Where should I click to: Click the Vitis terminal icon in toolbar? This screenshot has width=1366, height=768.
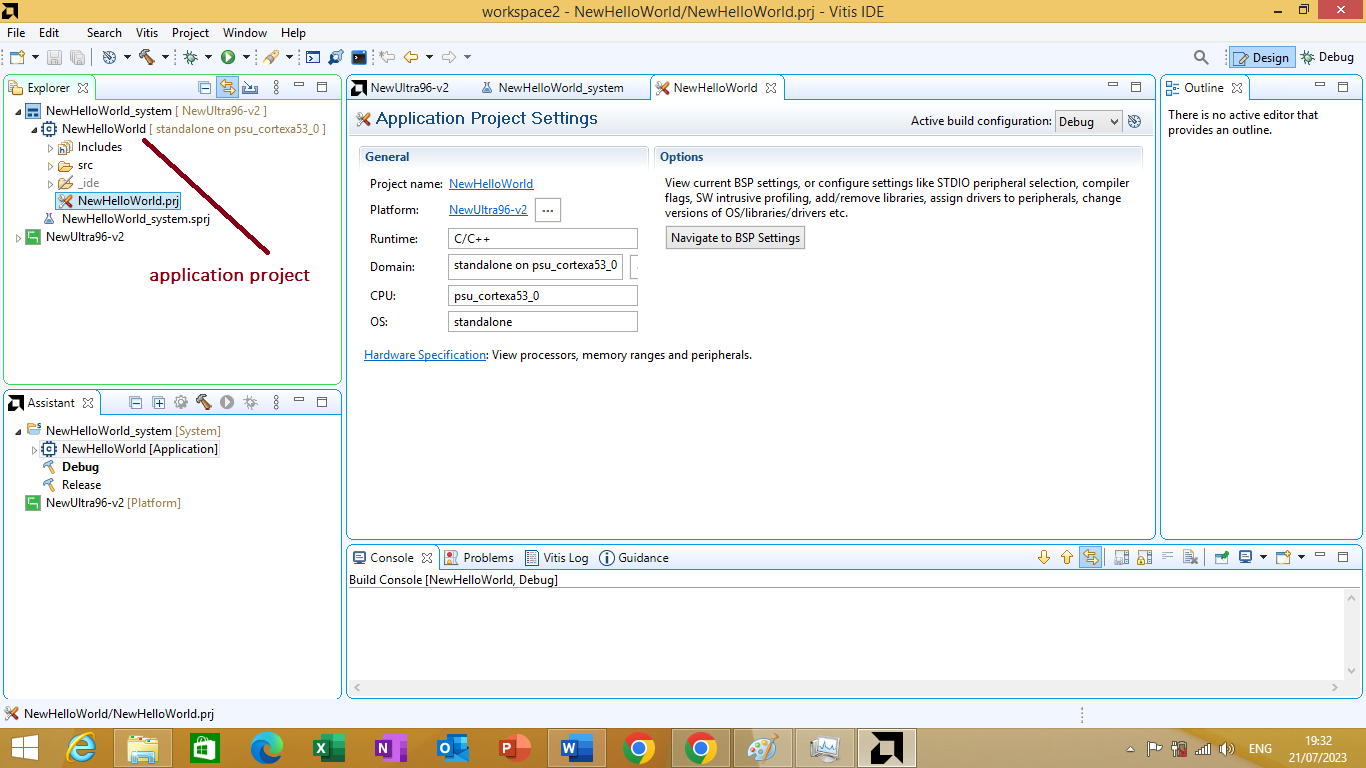359,57
